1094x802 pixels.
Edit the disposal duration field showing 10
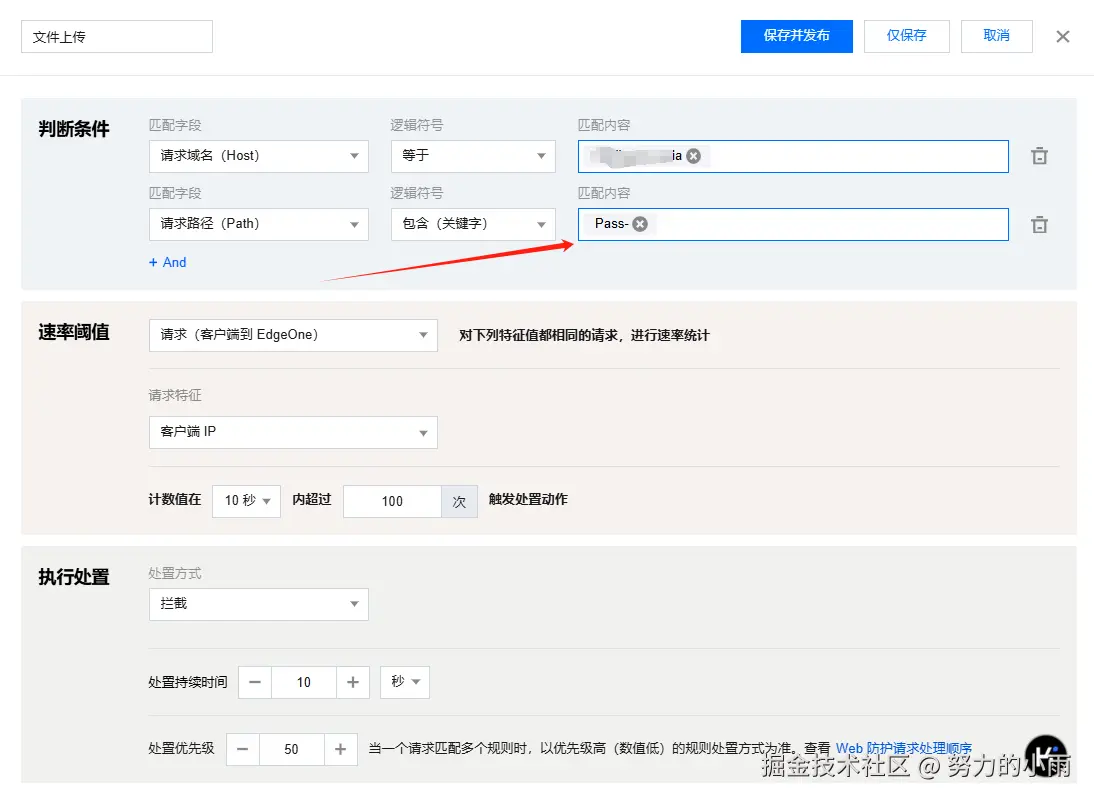pos(304,682)
